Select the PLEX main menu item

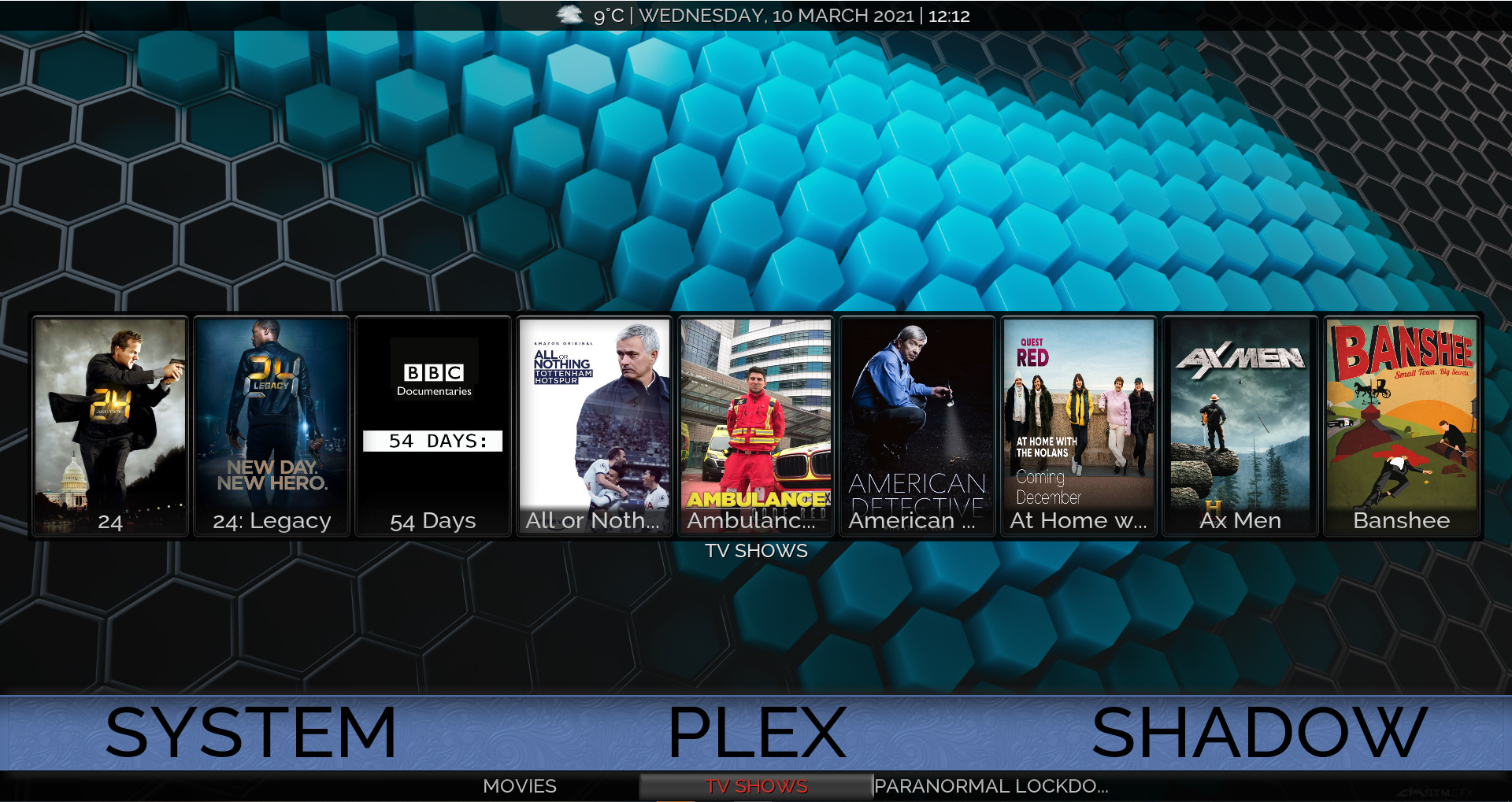[x=757, y=734]
